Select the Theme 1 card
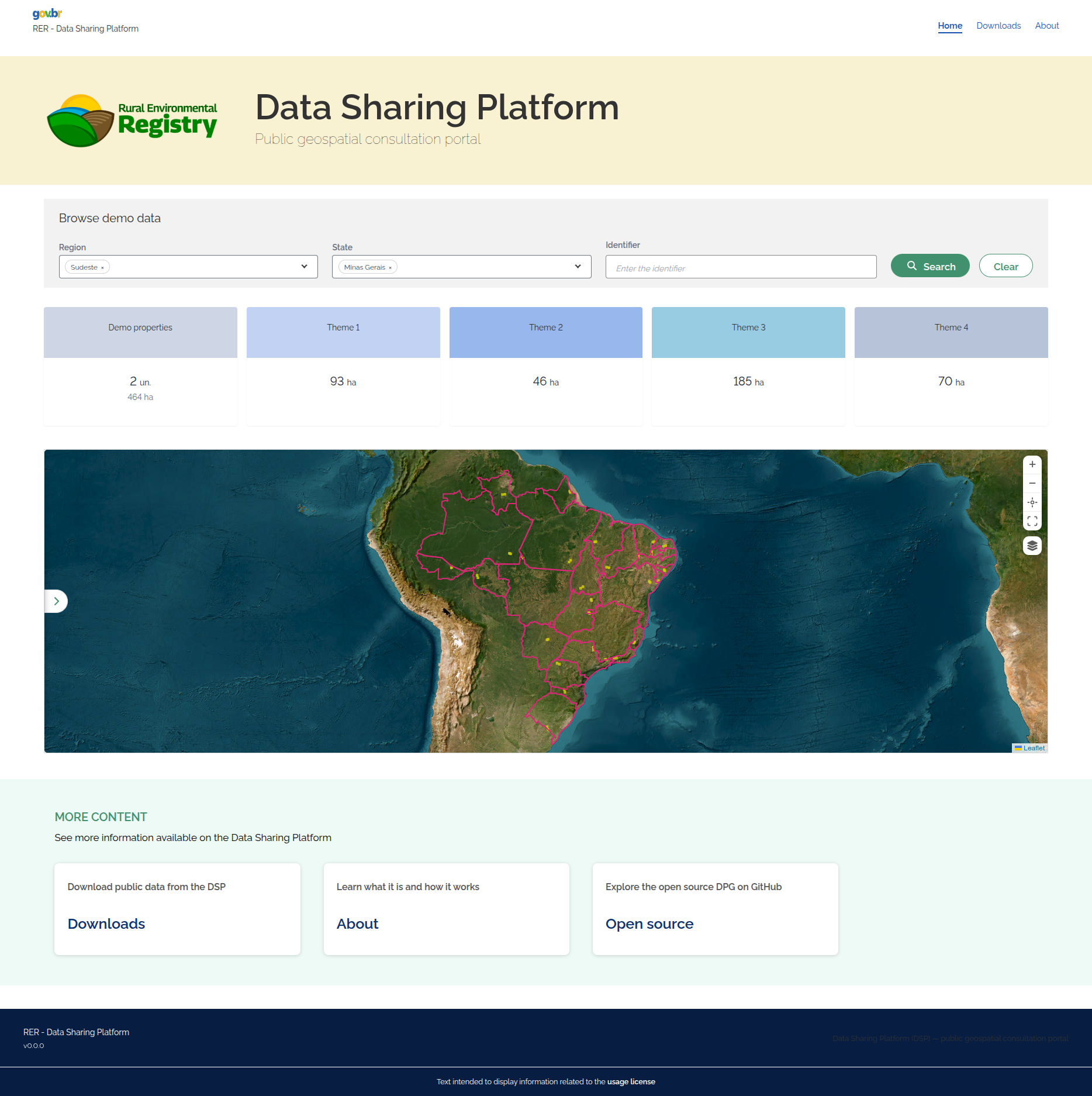The height and width of the screenshot is (1096, 1092). click(x=343, y=367)
